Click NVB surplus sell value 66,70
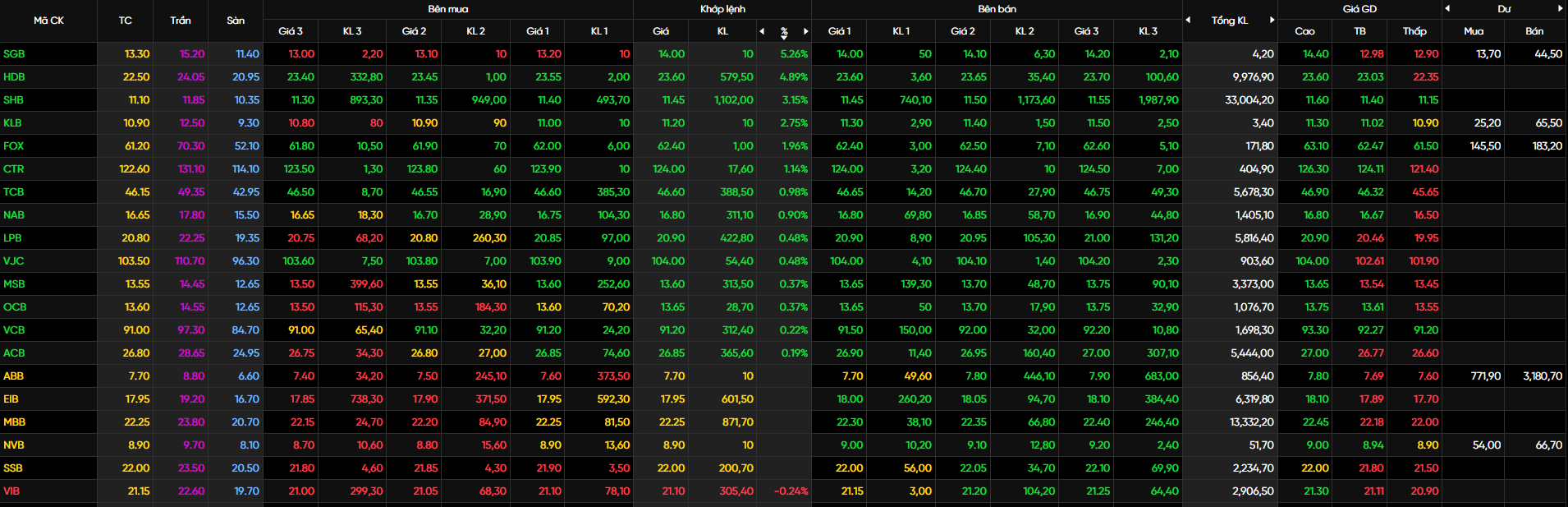Image resolution: width=1568 pixels, height=507 pixels. point(1549,445)
